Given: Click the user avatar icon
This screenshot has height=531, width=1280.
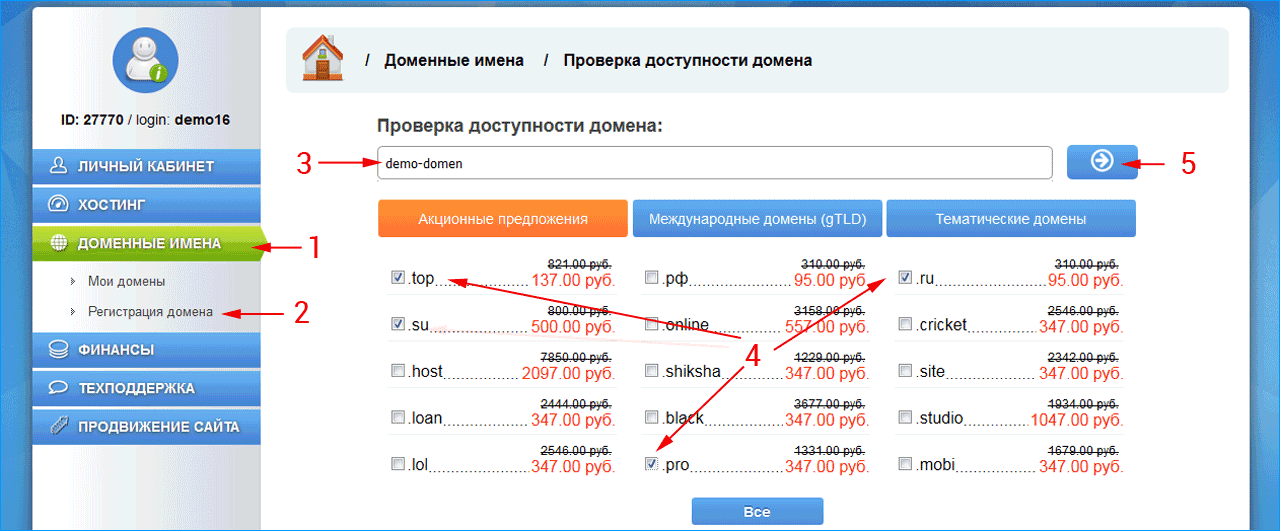Looking at the screenshot, I should [x=146, y=60].
